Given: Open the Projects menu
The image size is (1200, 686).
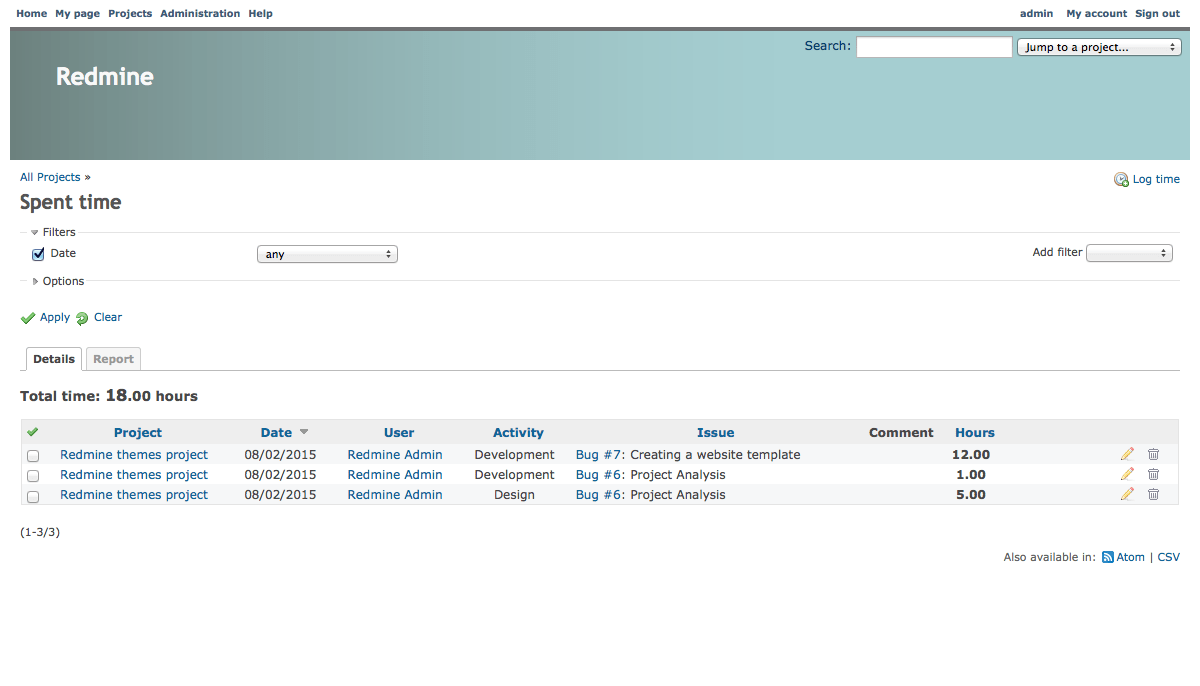Looking at the screenshot, I should click(130, 14).
